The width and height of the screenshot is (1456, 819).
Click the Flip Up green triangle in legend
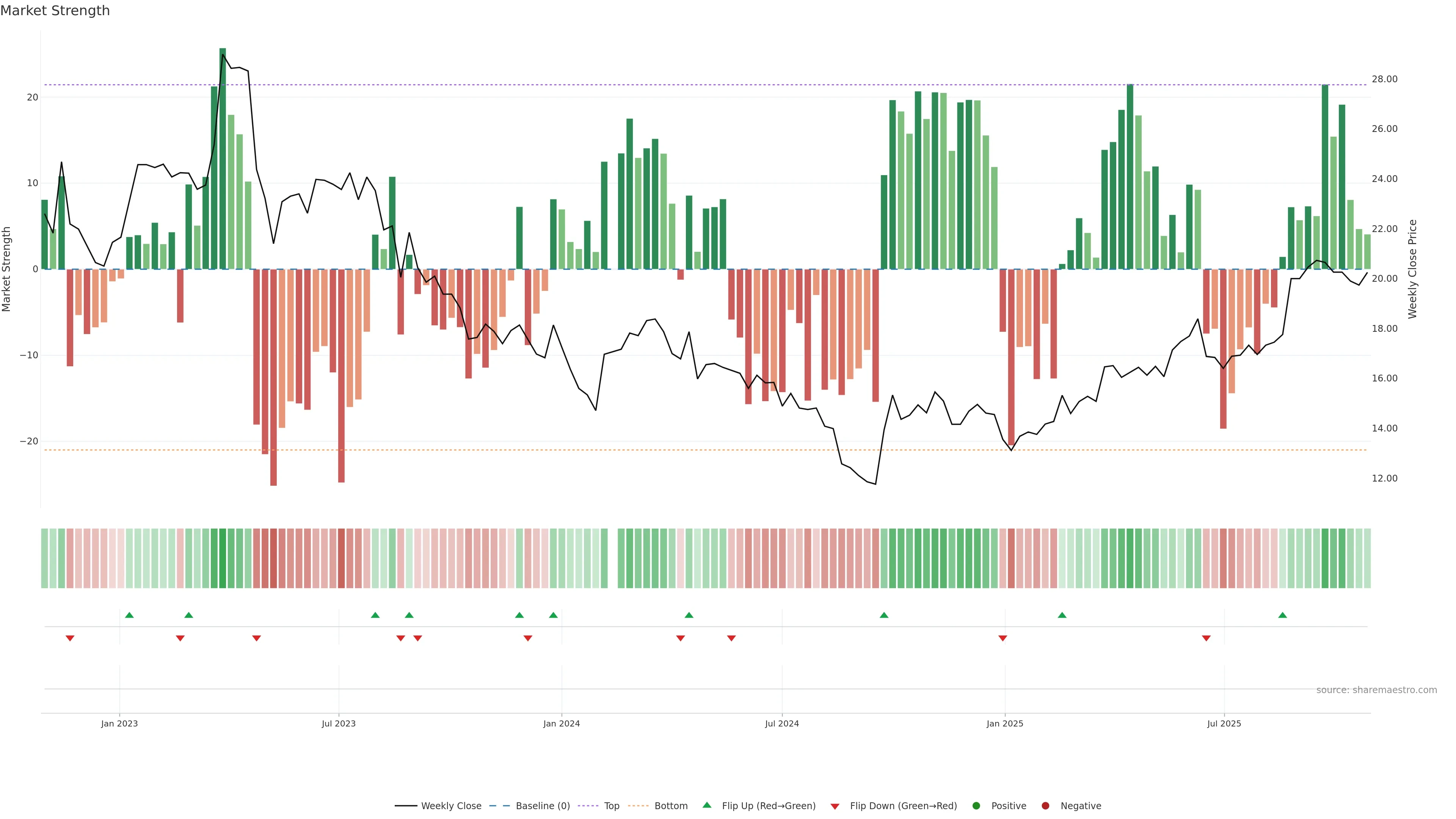click(706, 805)
